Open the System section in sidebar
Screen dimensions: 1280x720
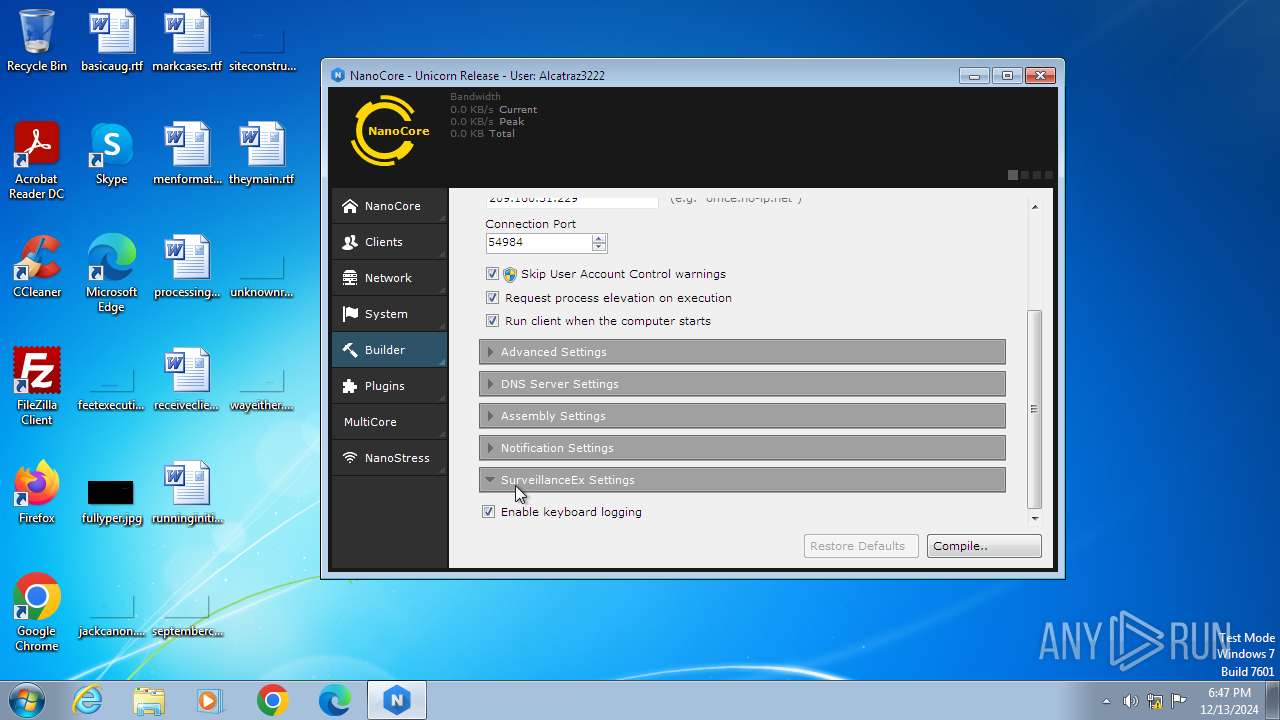(390, 314)
